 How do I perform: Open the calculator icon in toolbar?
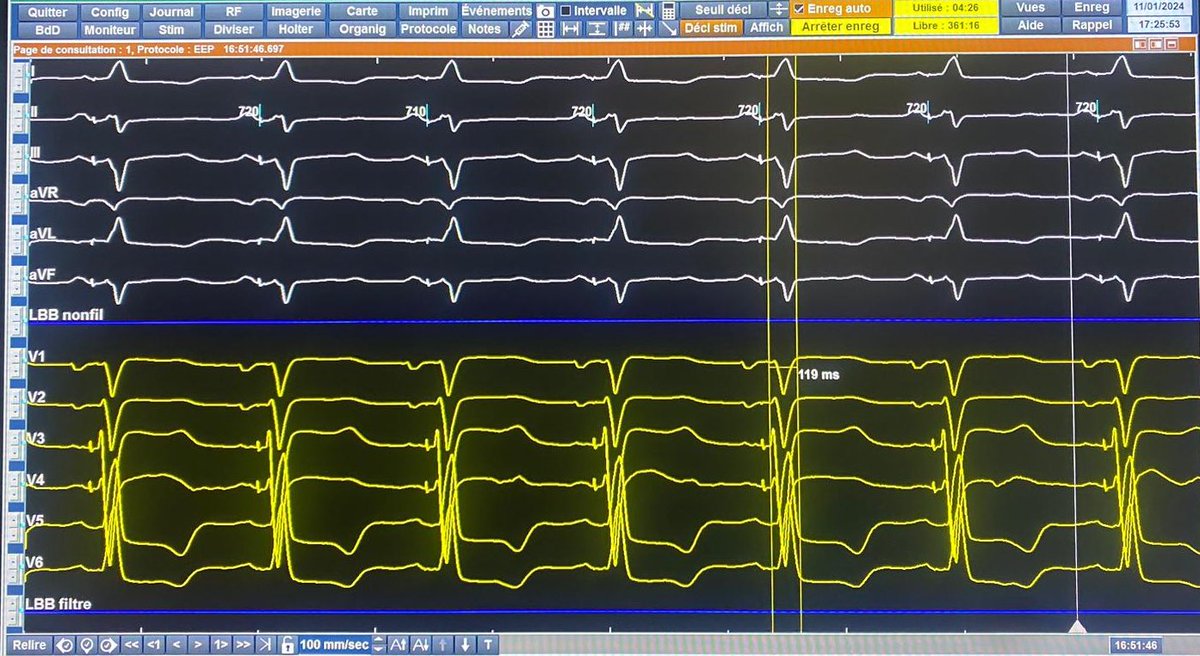pyautogui.click(x=668, y=11)
